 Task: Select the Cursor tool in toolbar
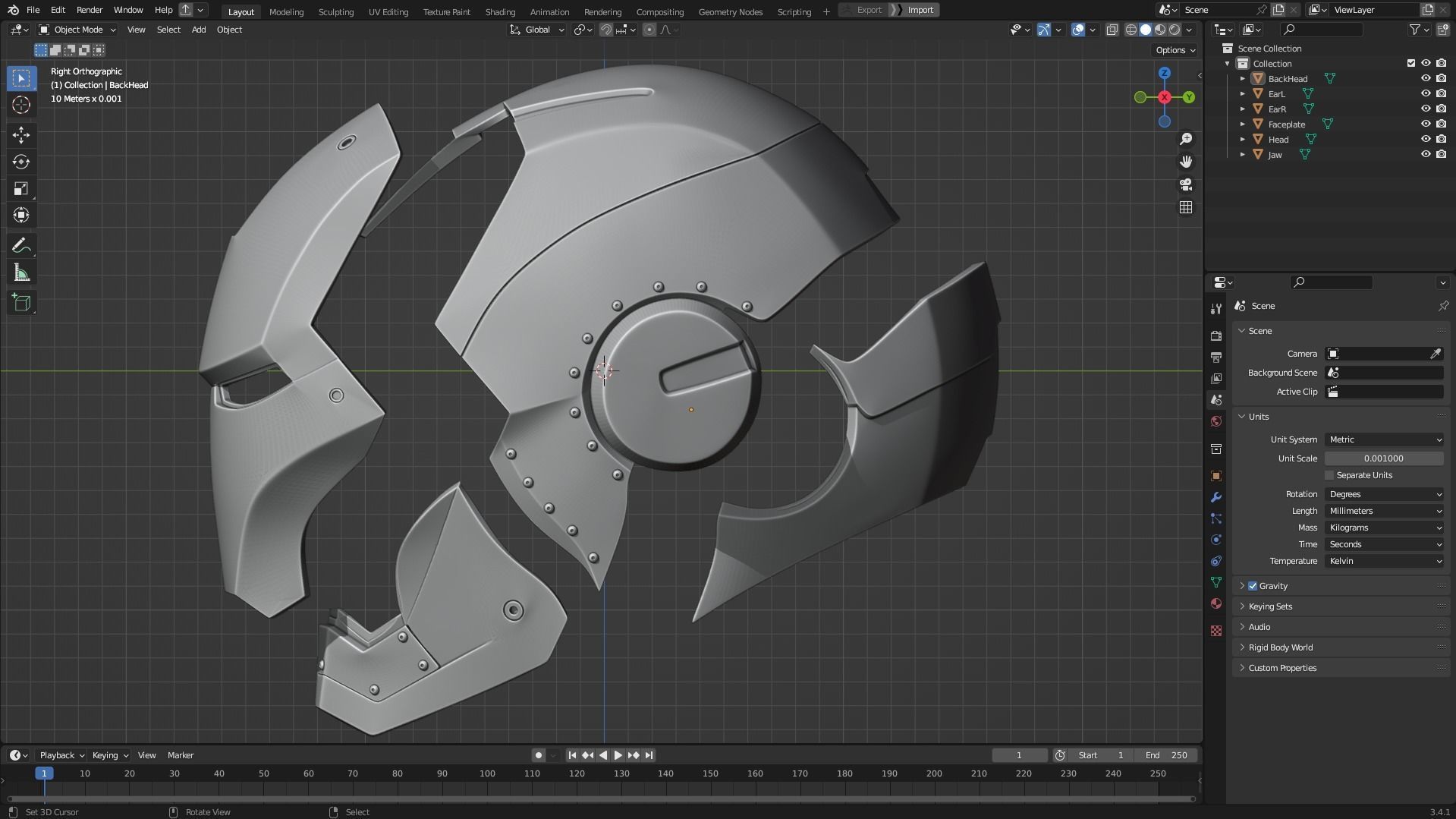21,105
